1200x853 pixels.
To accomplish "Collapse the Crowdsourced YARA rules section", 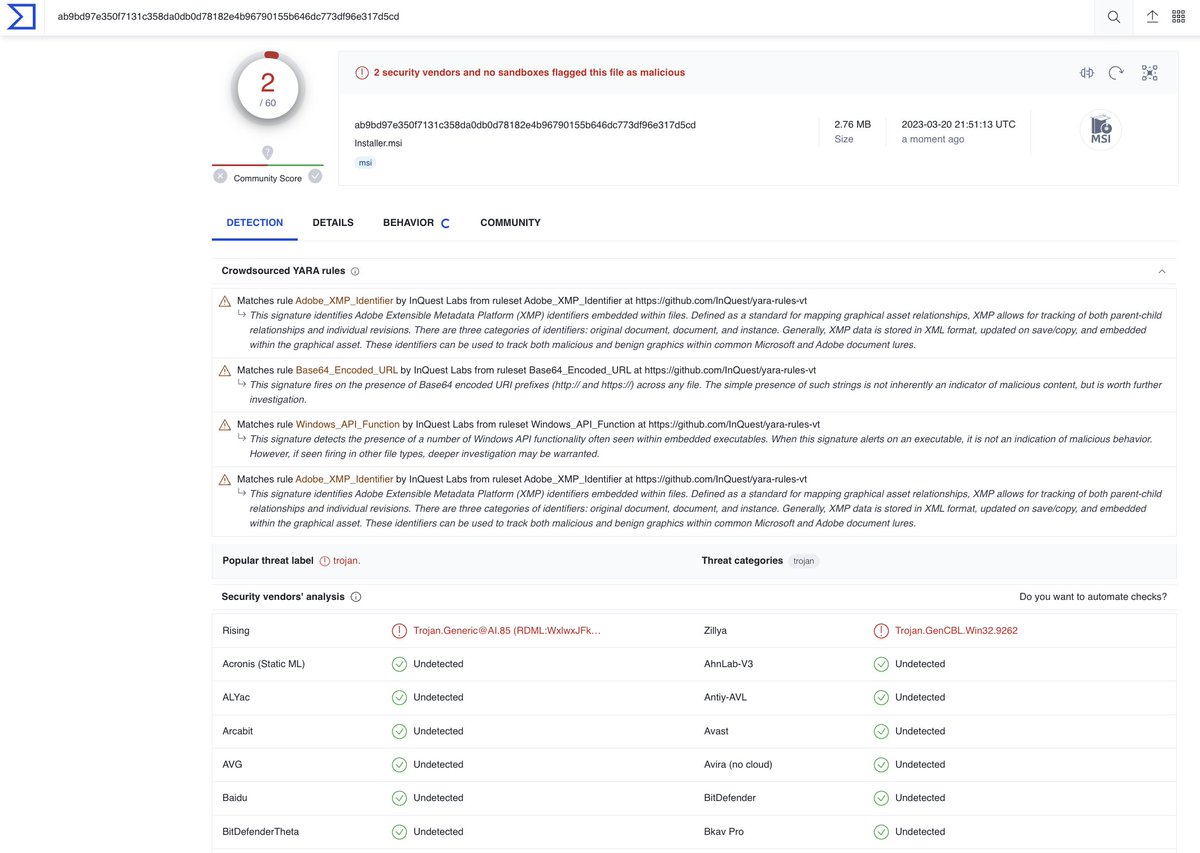I will 1162,271.
